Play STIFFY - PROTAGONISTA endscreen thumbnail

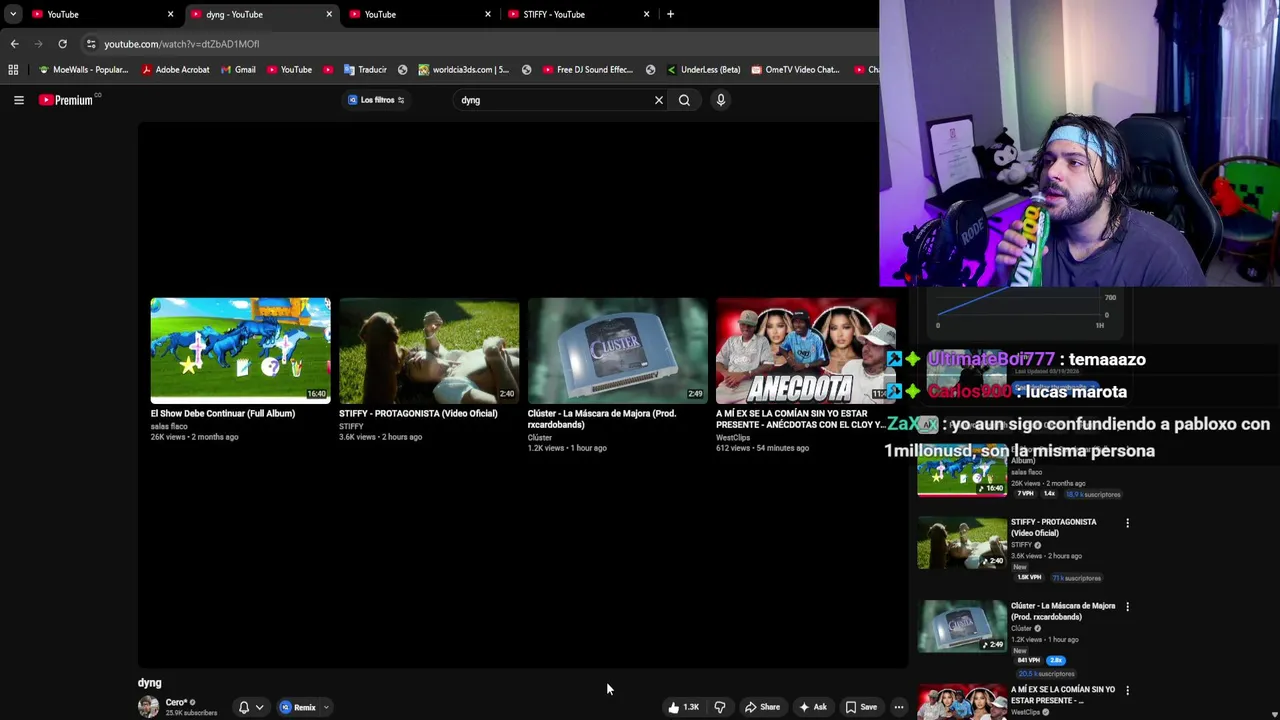pyautogui.click(x=429, y=349)
